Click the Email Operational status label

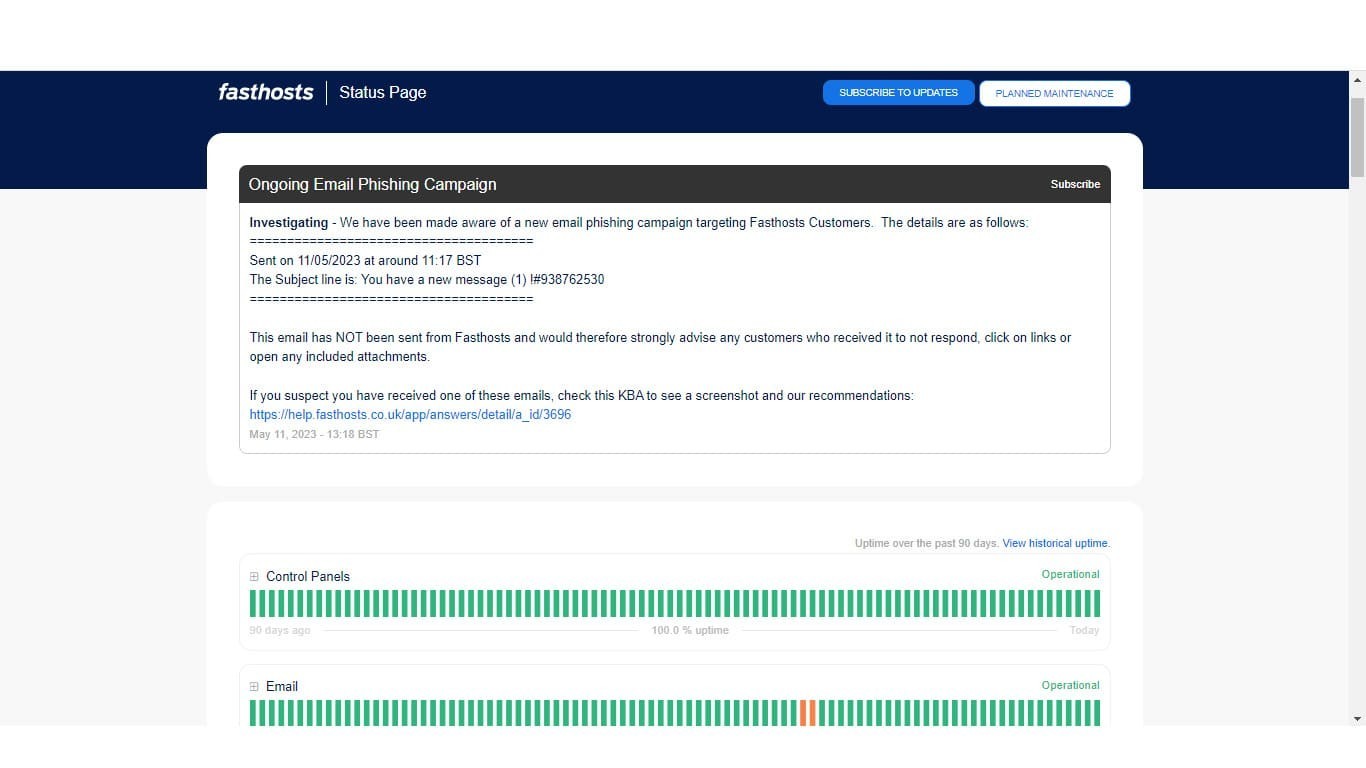[1070, 686]
